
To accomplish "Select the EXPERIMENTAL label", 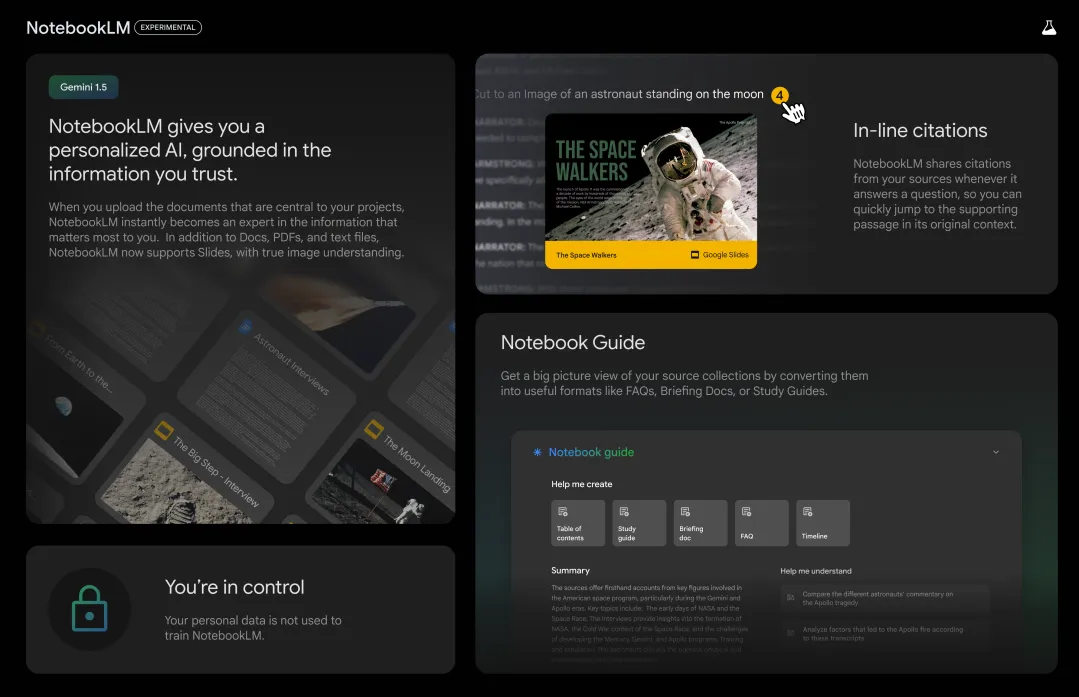I will 167,27.
